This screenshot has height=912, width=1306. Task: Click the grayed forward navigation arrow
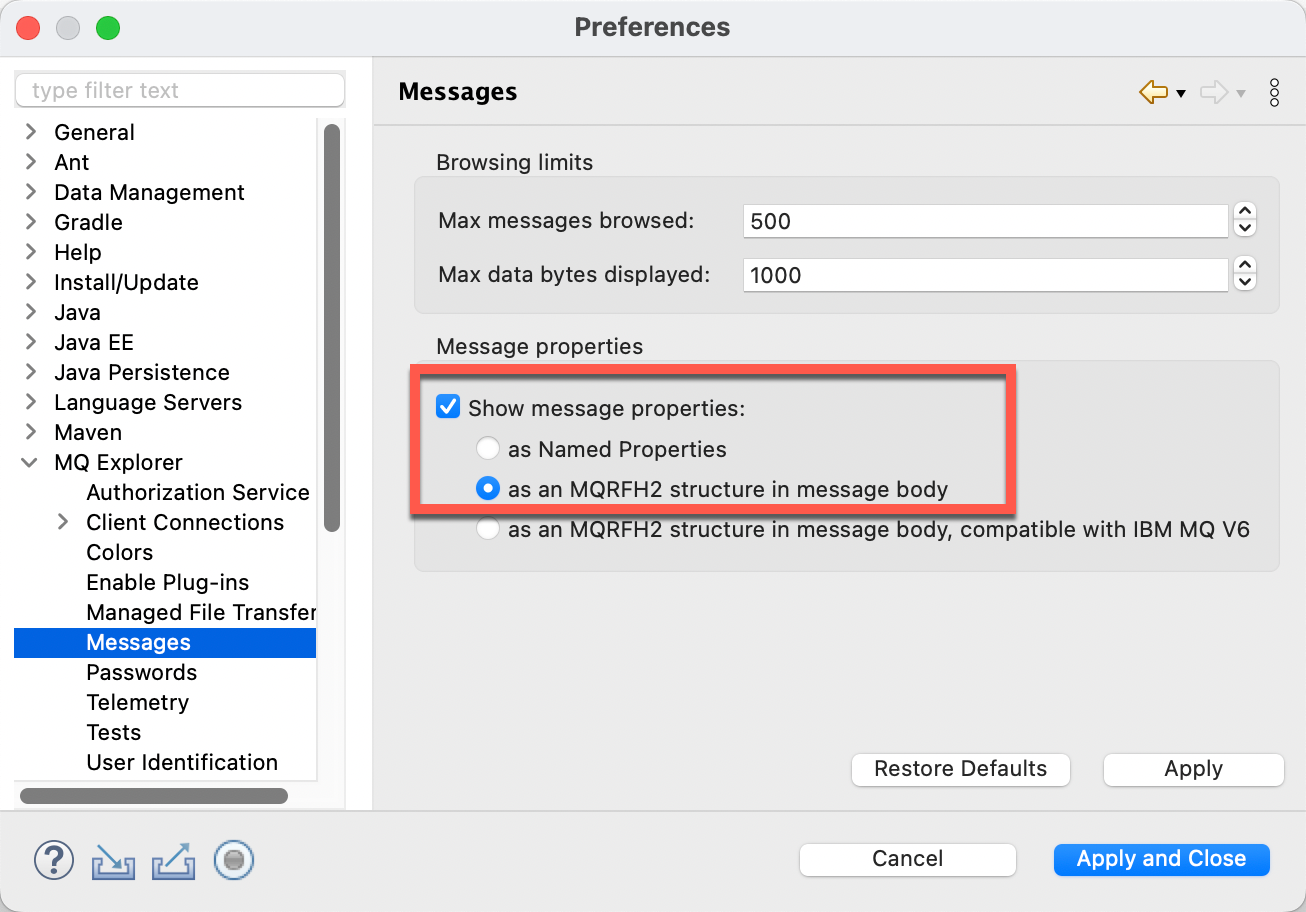tap(1215, 91)
